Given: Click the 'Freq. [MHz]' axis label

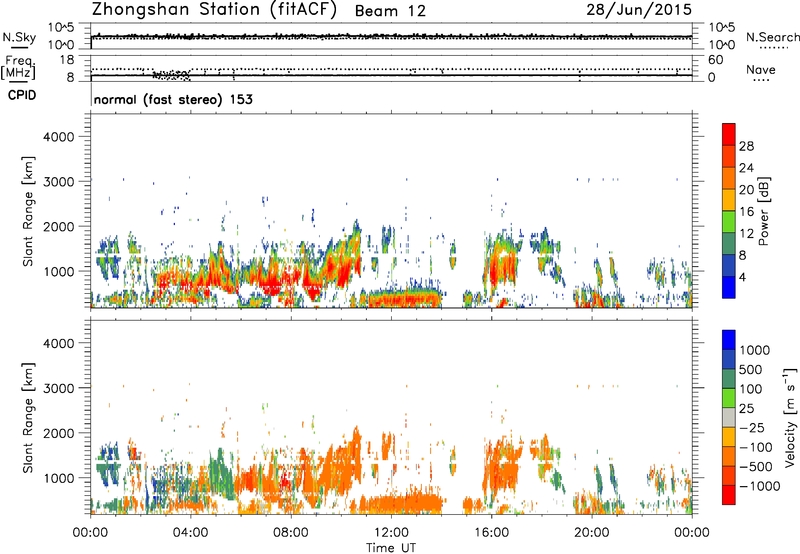Looking at the screenshot, I should pos(18,68).
